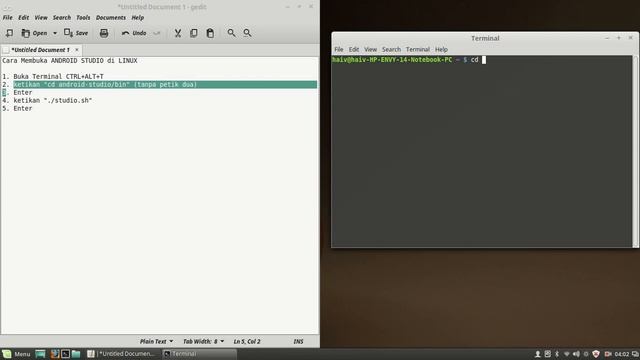The width and height of the screenshot is (640, 360).
Task: Open gedit Help menu
Action: (138, 18)
